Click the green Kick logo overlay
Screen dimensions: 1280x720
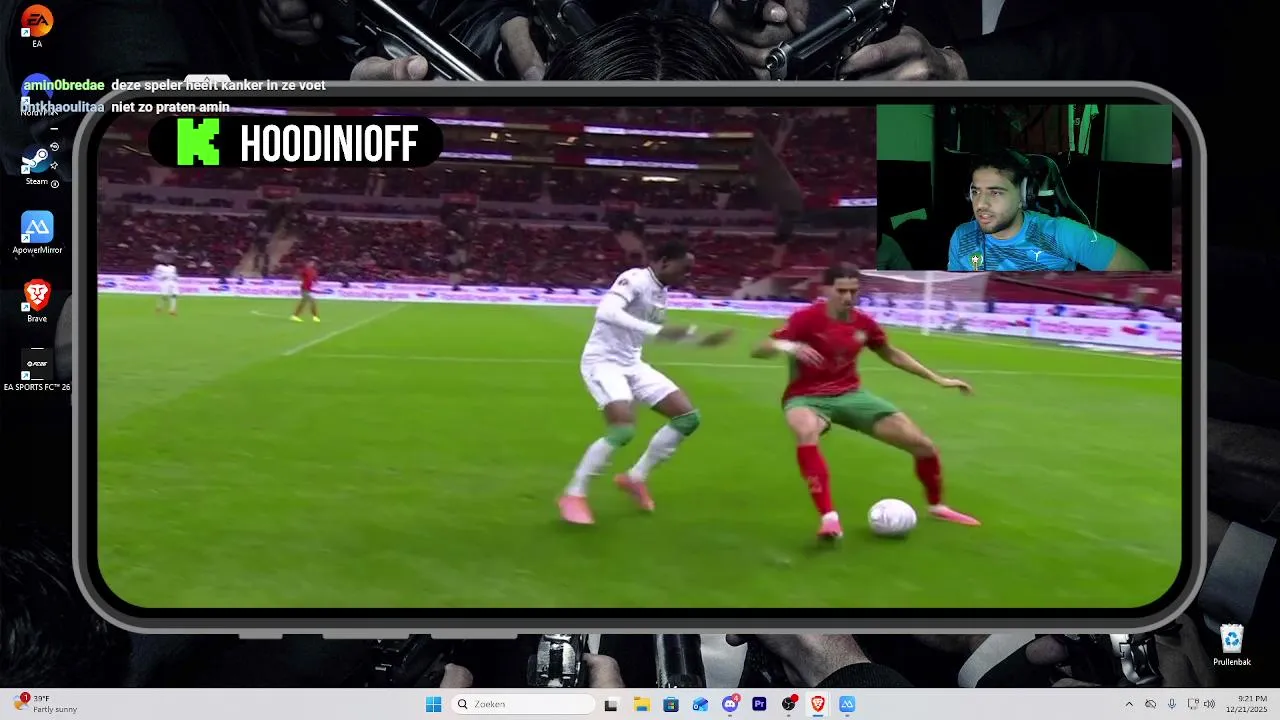pyautogui.click(x=198, y=142)
